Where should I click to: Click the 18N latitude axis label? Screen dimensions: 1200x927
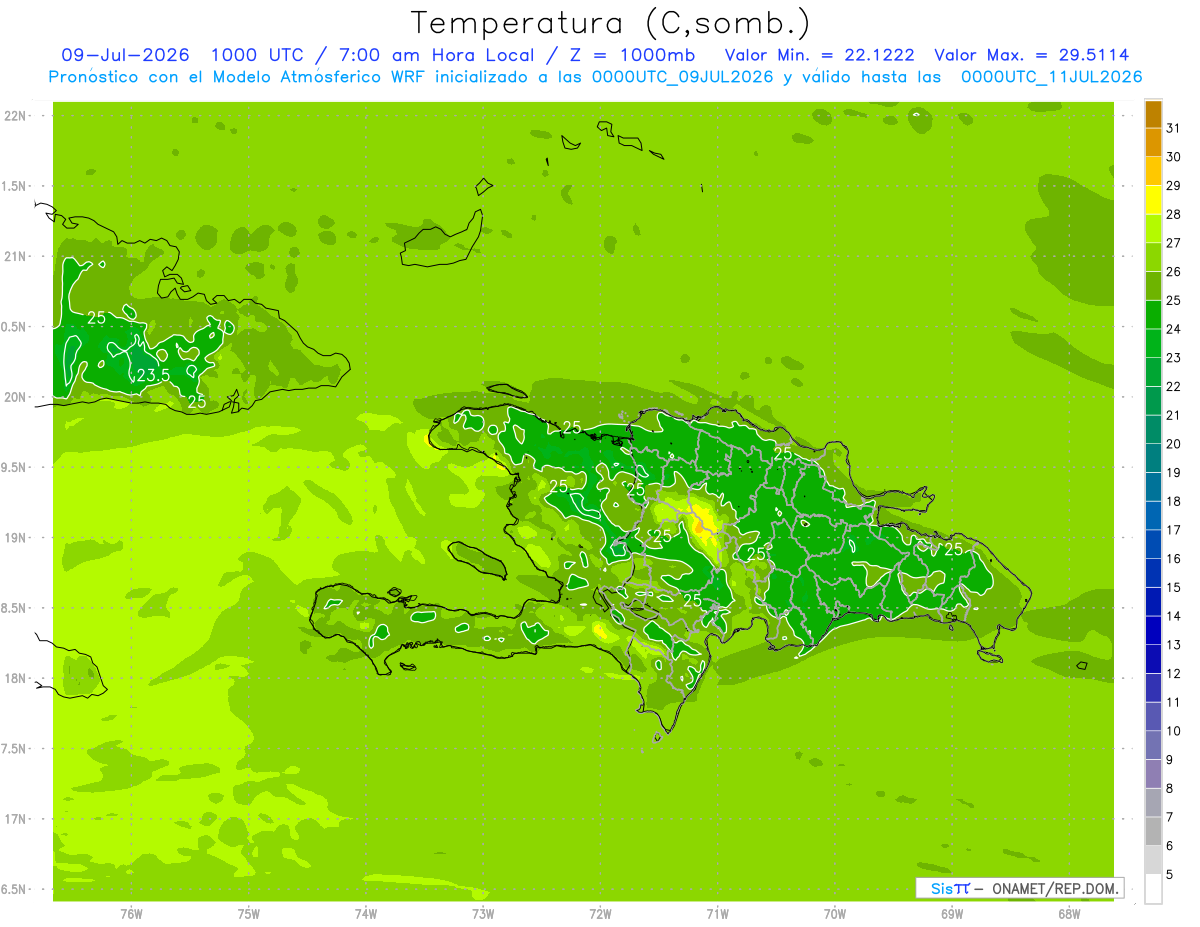coord(17,678)
